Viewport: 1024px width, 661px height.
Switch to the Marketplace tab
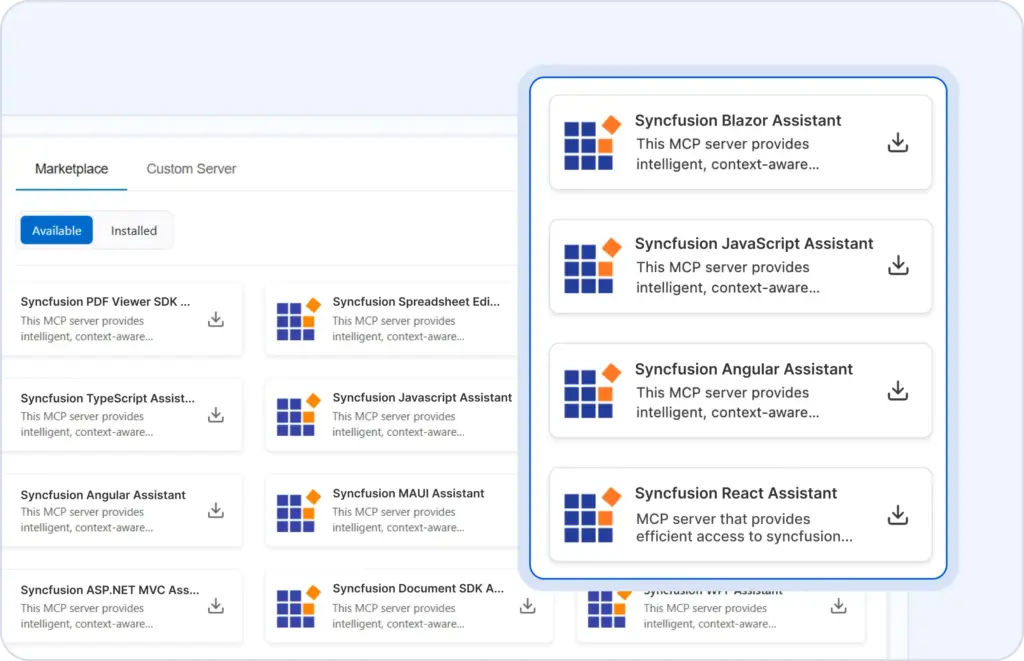tap(71, 169)
